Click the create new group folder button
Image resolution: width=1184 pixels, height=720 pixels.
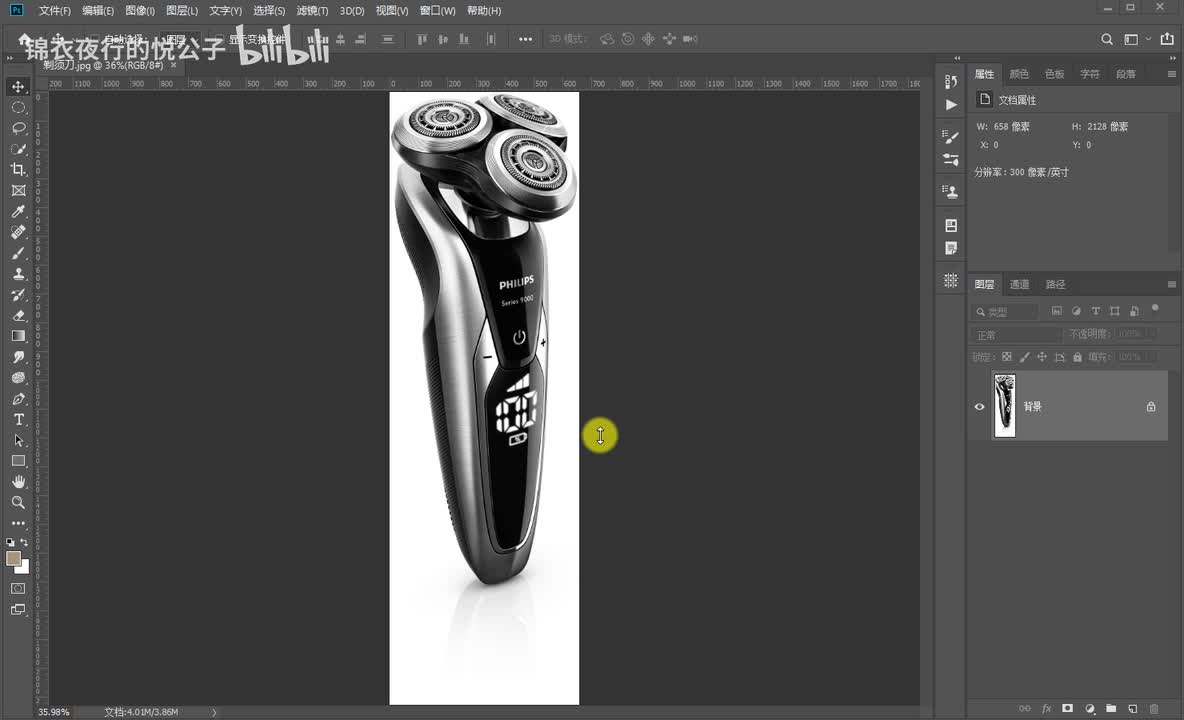1111,709
